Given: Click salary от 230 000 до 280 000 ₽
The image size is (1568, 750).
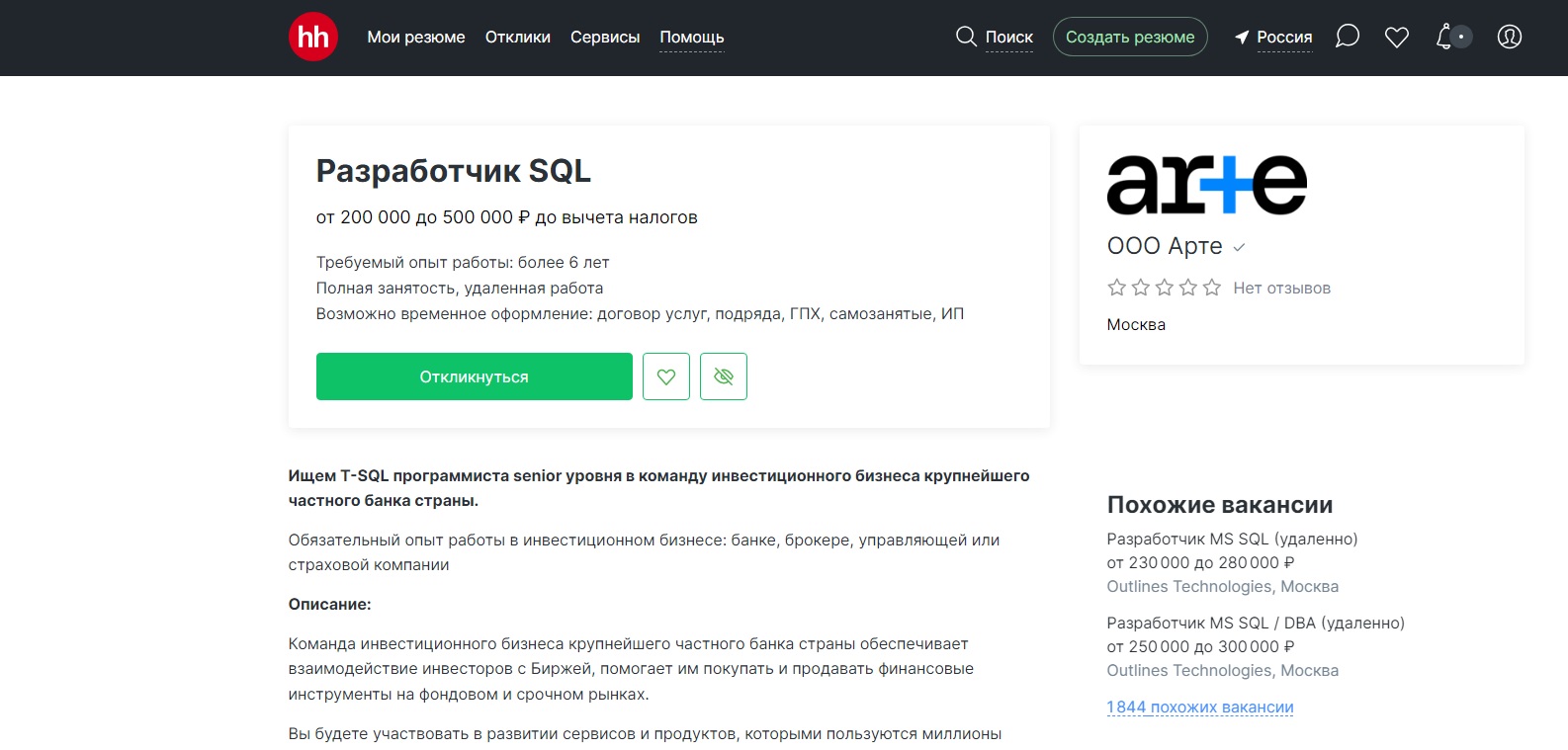Looking at the screenshot, I should 1200,563.
